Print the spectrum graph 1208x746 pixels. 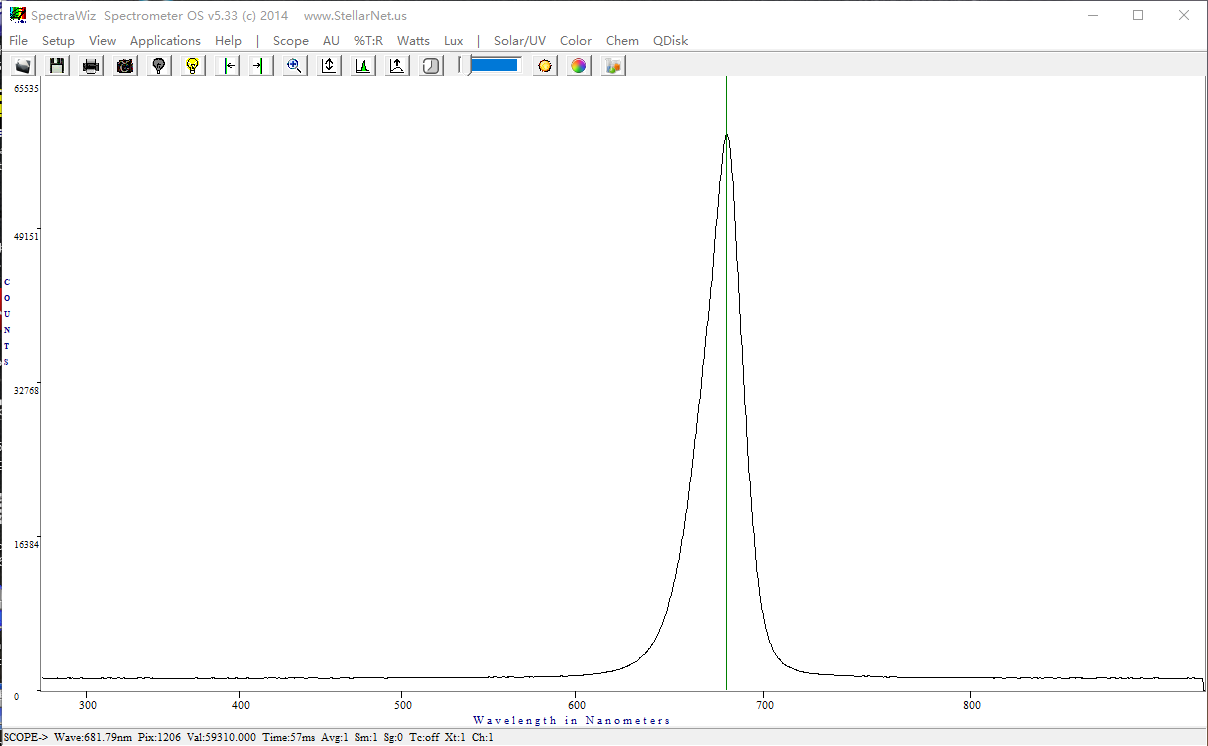[x=91, y=66]
